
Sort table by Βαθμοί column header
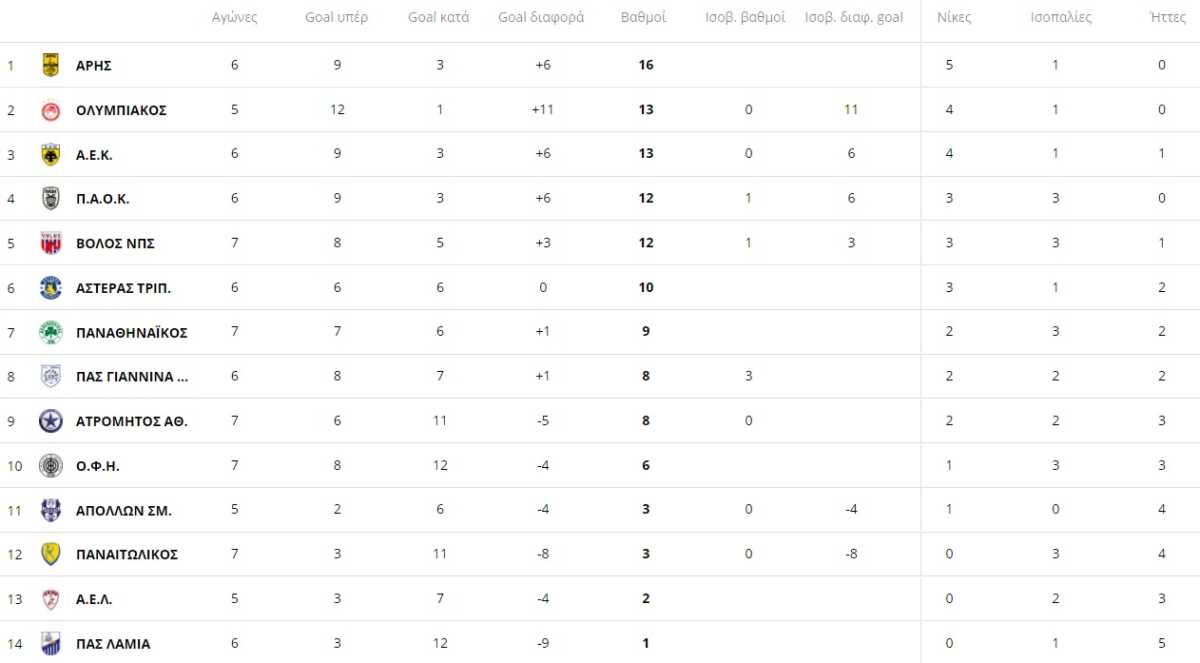(643, 18)
